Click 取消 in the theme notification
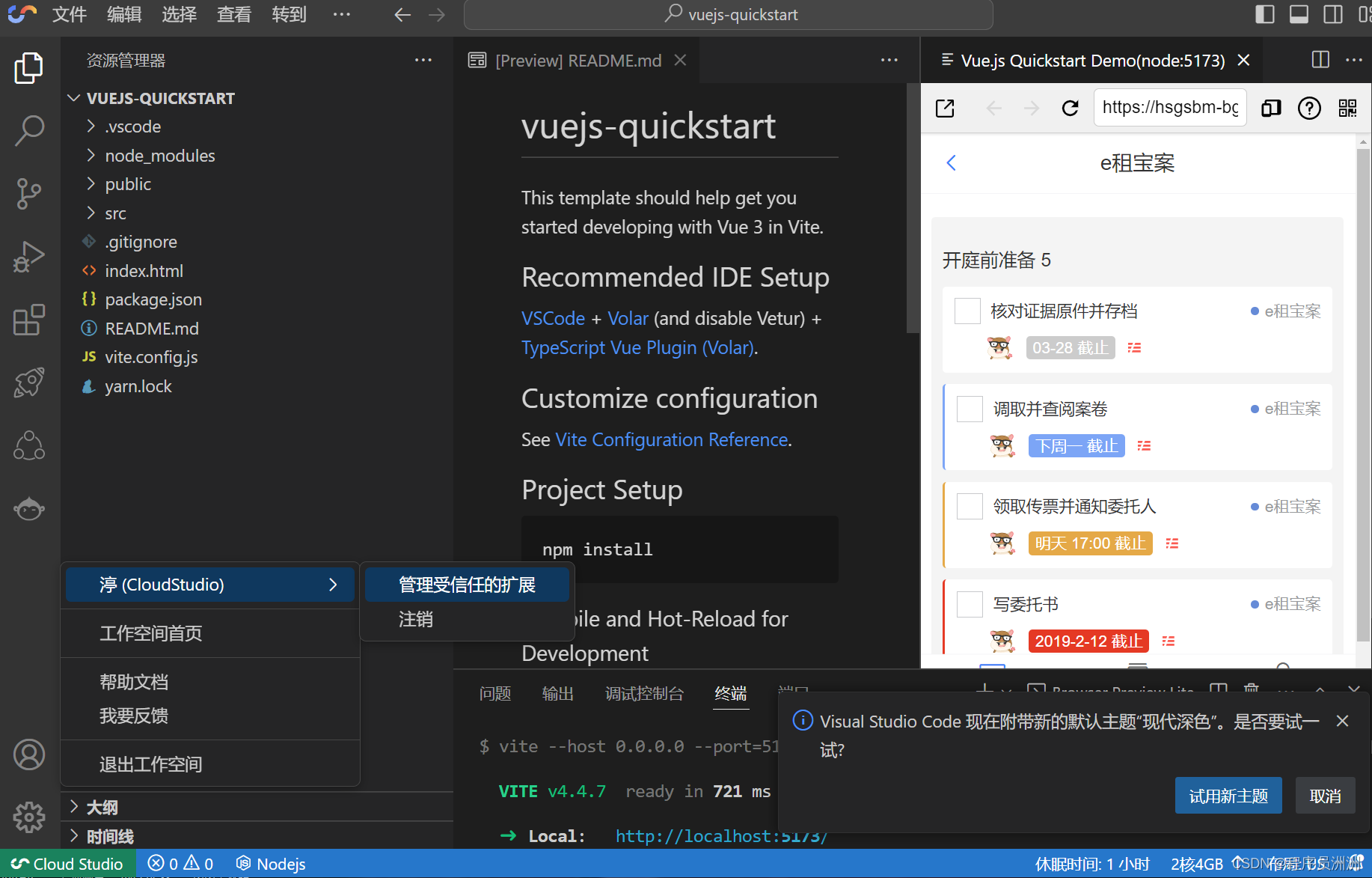 click(x=1325, y=796)
